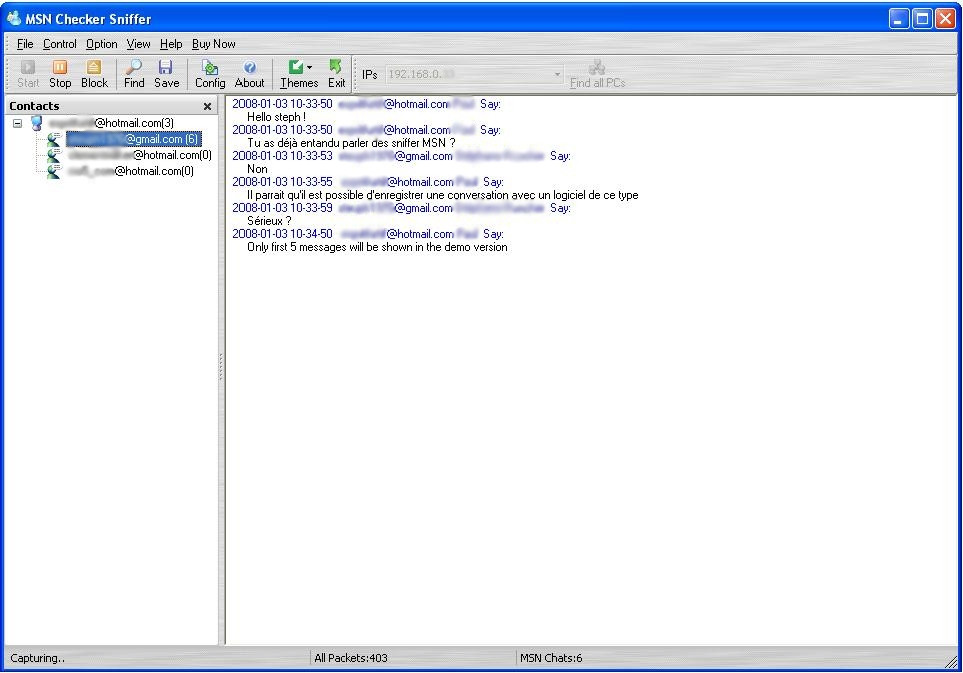Collapse the hotmail.com(3) tree node

pos(18,123)
